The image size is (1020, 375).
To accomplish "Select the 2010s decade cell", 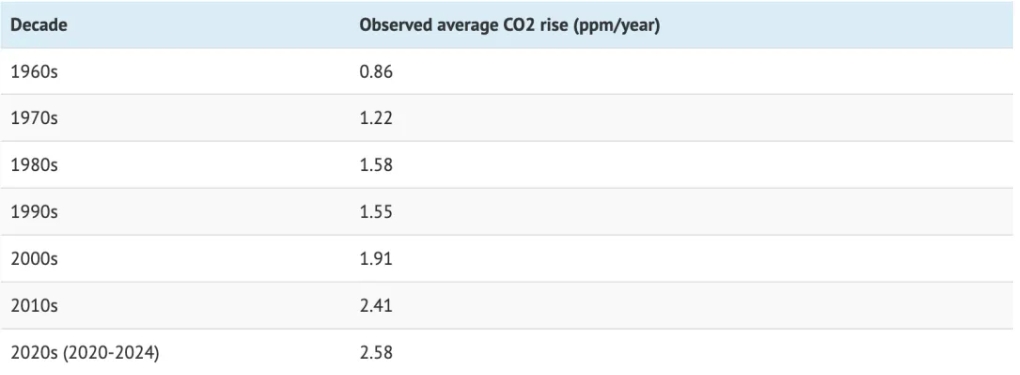I will pyautogui.click(x=175, y=306).
